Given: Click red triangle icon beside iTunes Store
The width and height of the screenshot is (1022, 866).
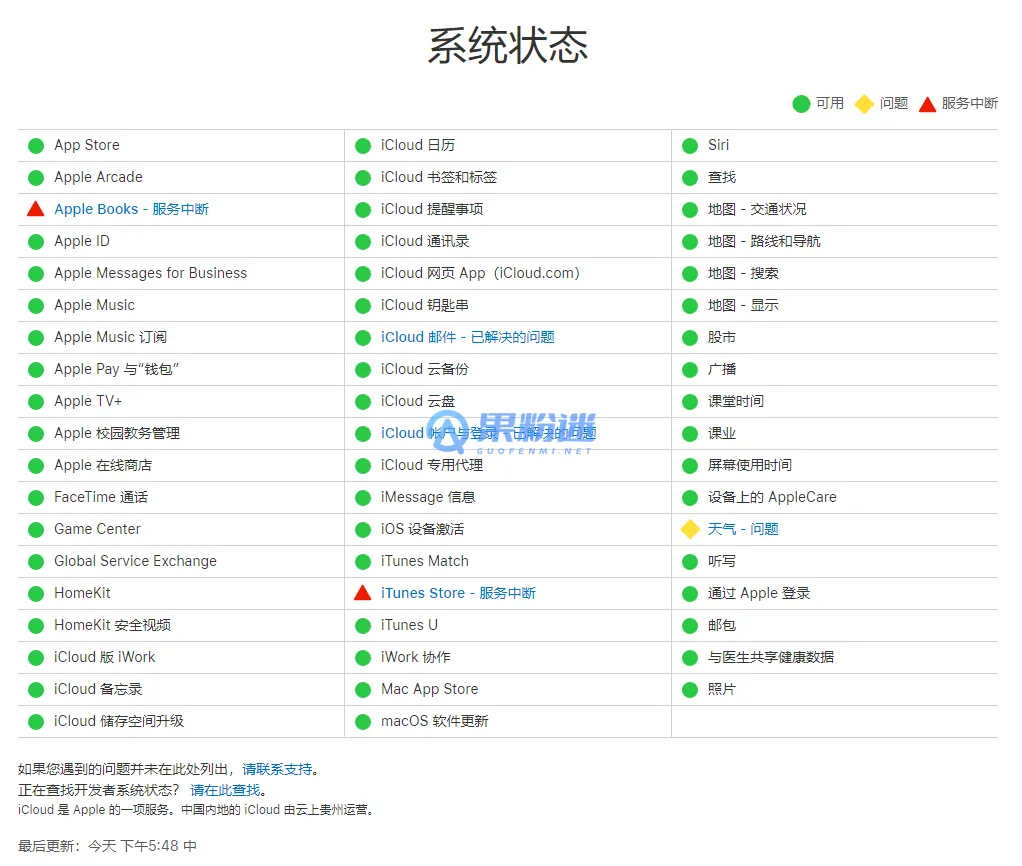Looking at the screenshot, I should click(363, 593).
